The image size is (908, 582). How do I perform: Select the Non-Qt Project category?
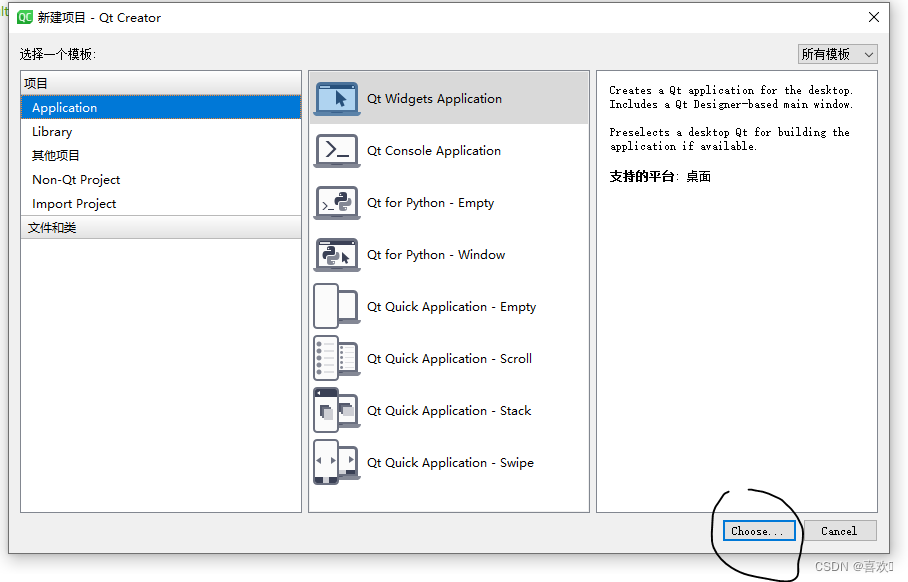coord(161,180)
